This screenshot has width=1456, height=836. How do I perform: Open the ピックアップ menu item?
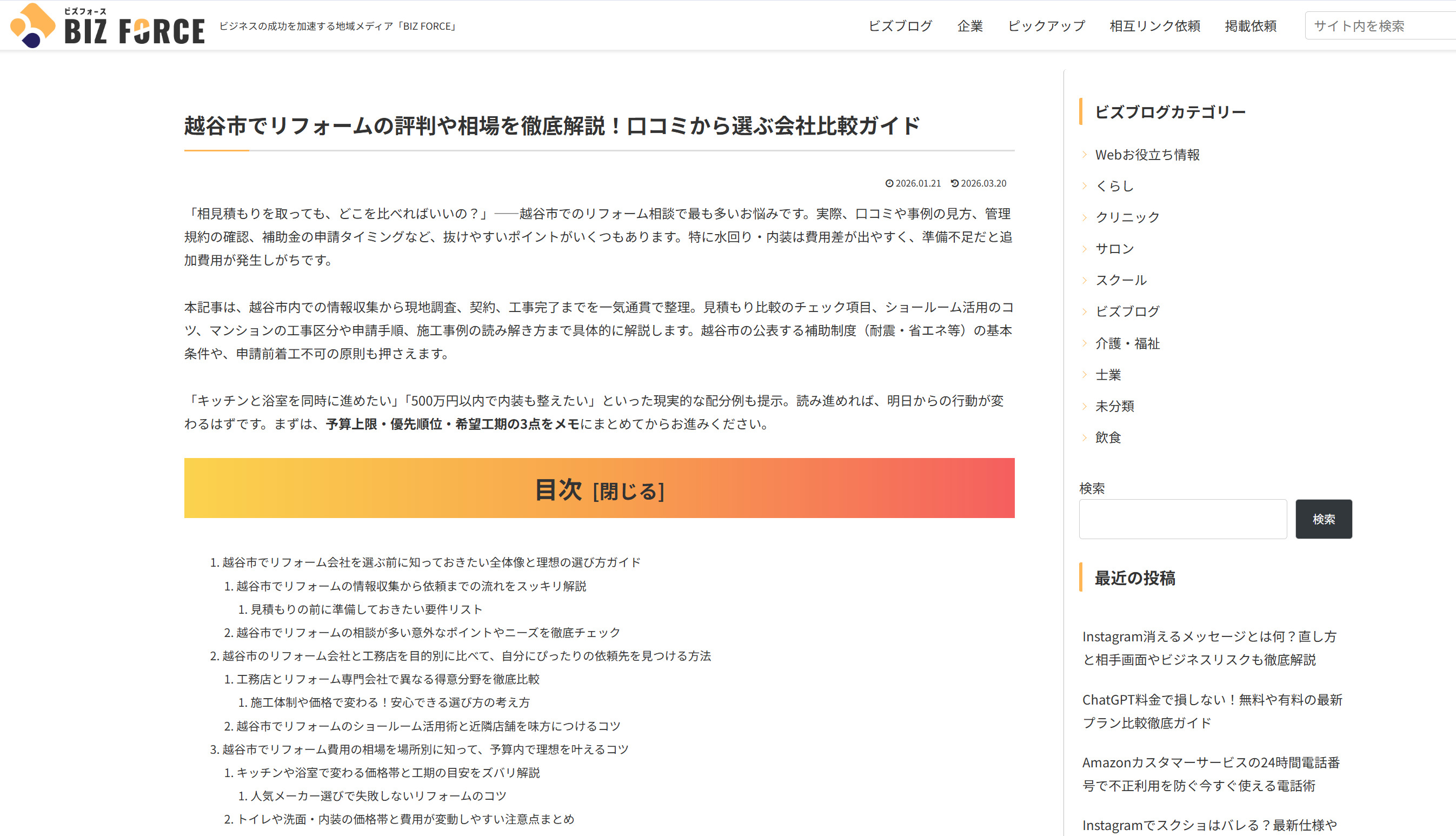pyautogui.click(x=1046, y=25)
